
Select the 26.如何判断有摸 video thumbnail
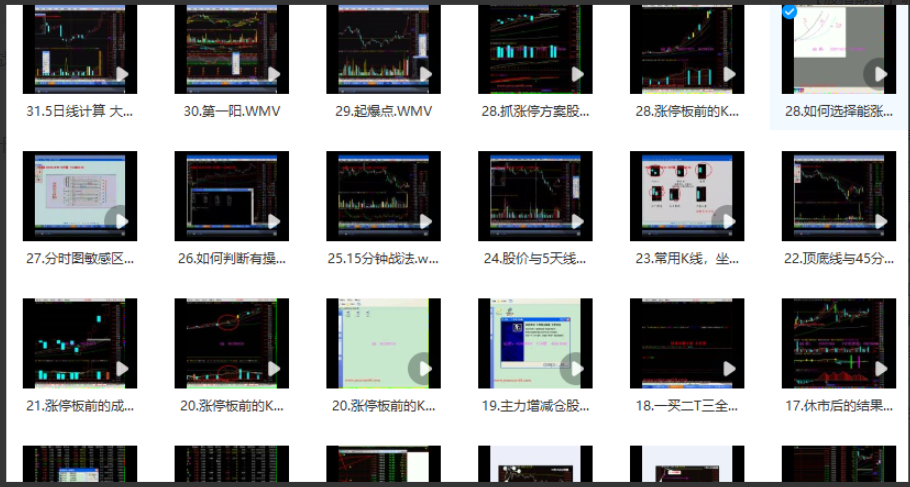tap(231, 196)
